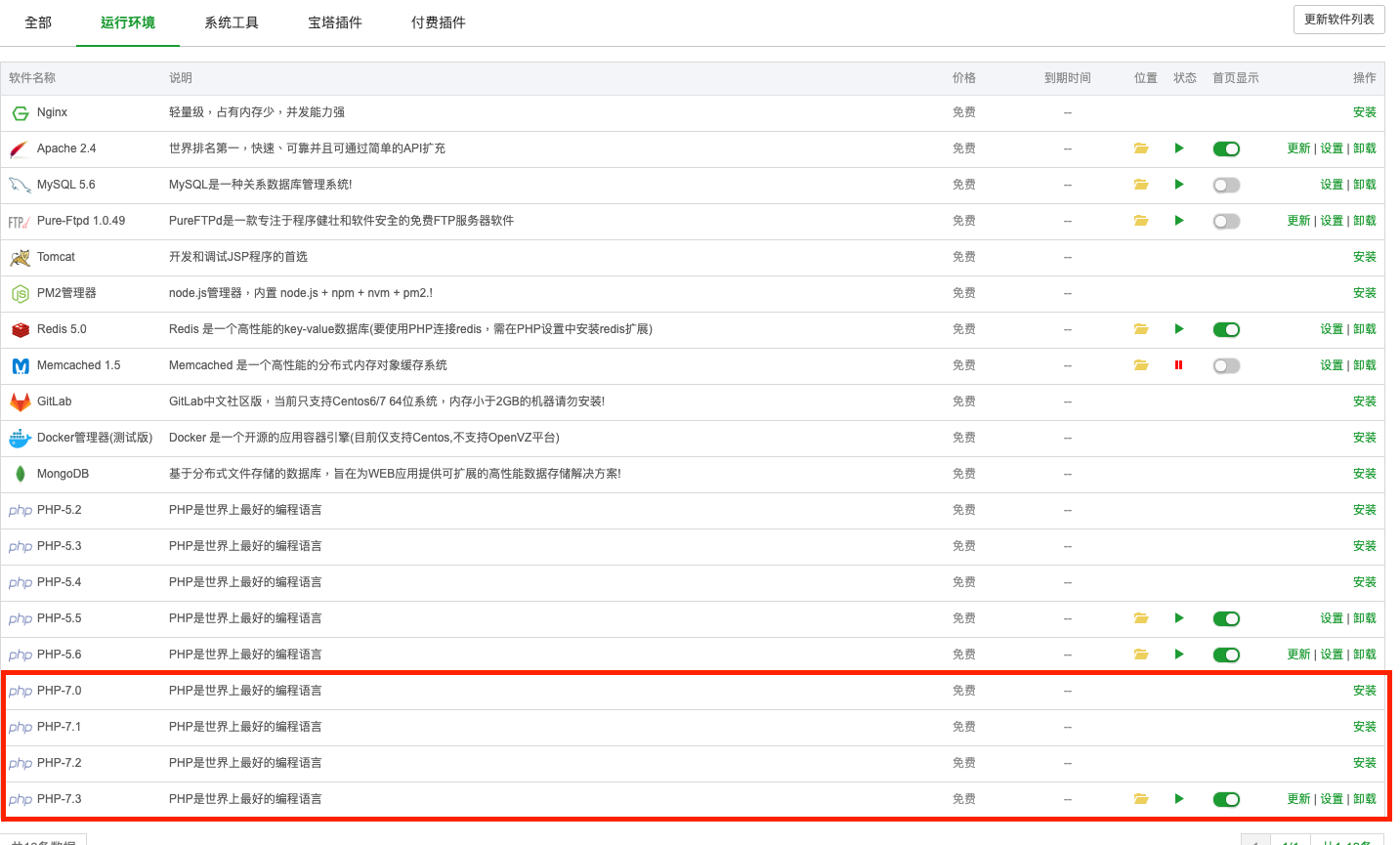This screenshot has height=845, width=1400.
Task: Click the 软件名称 column header
Action: click(x=32, y=78)
